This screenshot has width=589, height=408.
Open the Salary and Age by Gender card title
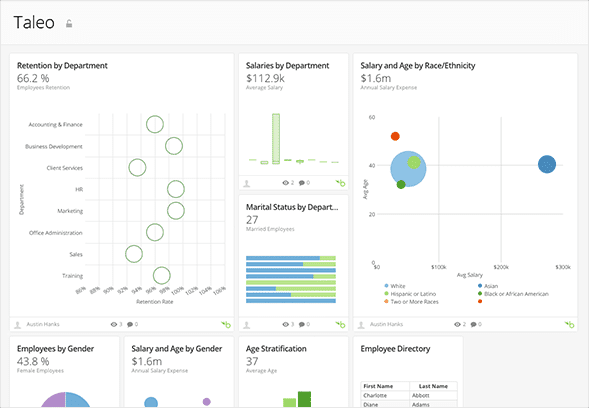click(x=177, y=349)
